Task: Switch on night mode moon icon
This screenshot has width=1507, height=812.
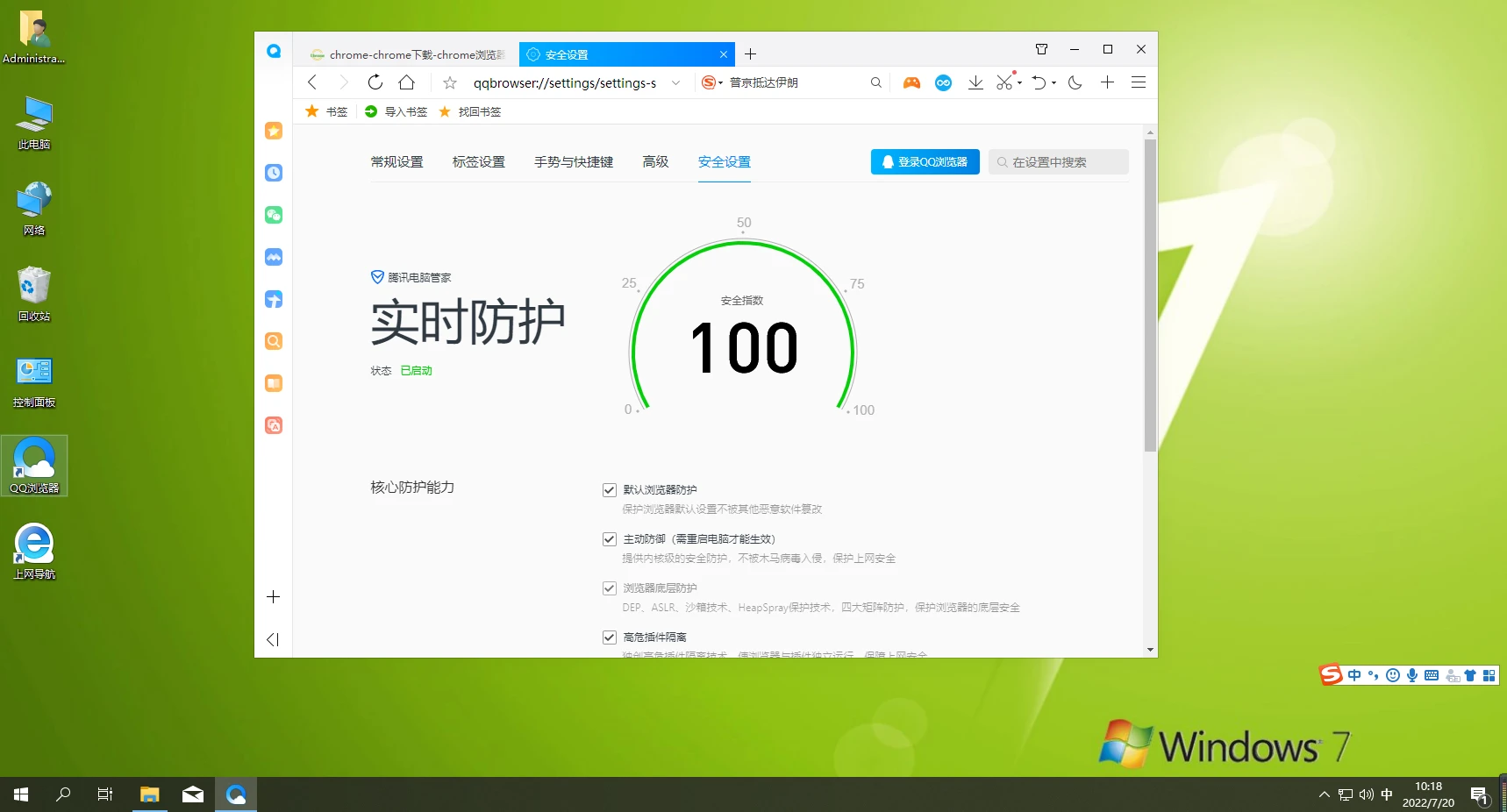Action: pos(1075,82)
